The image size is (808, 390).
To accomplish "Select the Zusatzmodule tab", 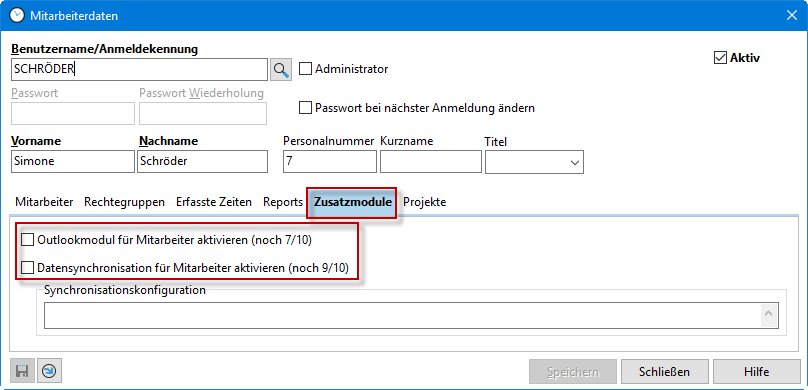I will coord(352,202).
